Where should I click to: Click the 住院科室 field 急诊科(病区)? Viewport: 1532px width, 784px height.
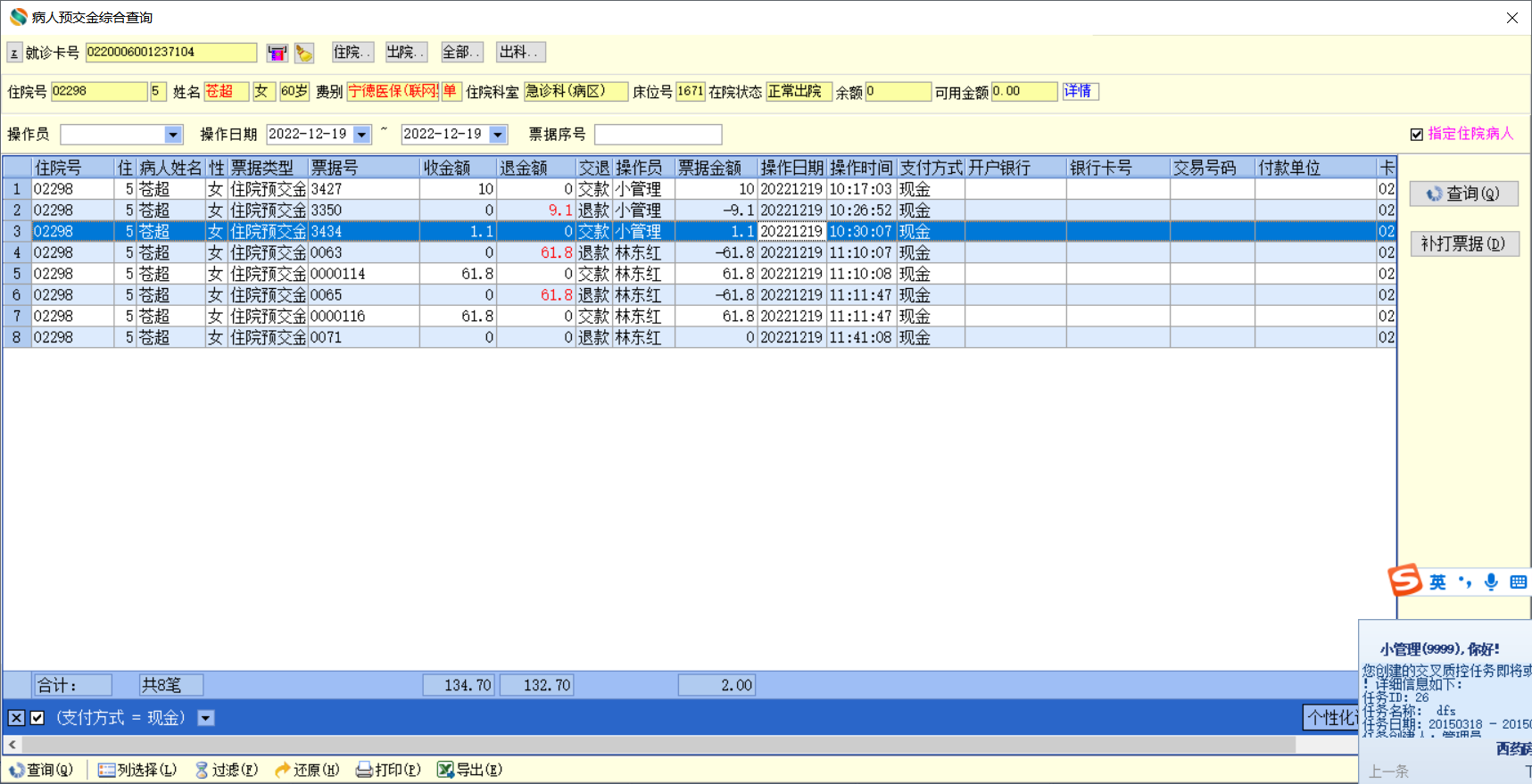575,91
